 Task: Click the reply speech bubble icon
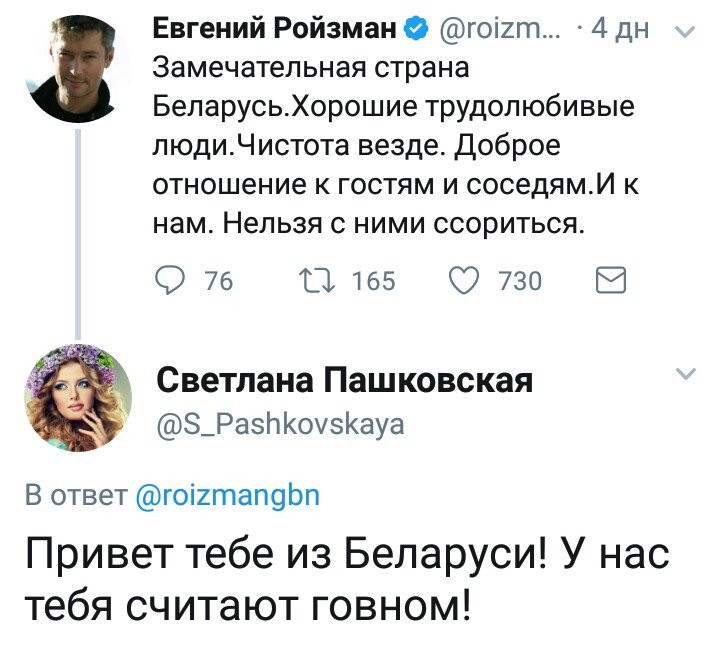(171, 281)
